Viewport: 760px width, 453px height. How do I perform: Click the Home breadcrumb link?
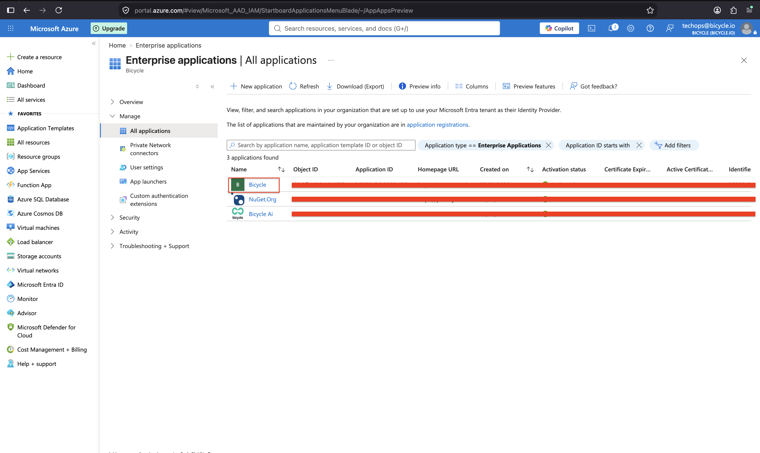pos(117,46)
